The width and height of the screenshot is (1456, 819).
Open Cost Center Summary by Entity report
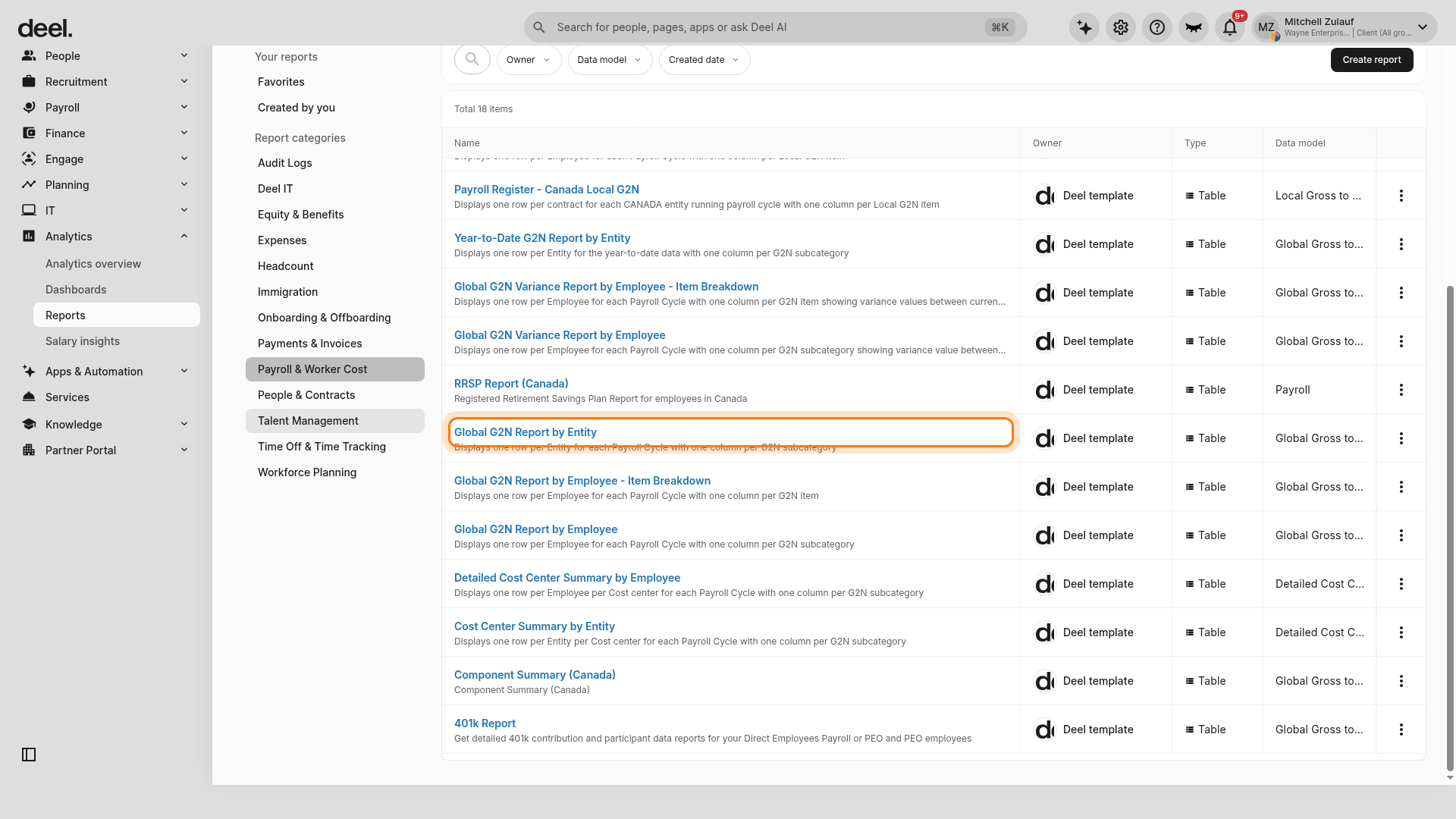click(x=535, y=626)
